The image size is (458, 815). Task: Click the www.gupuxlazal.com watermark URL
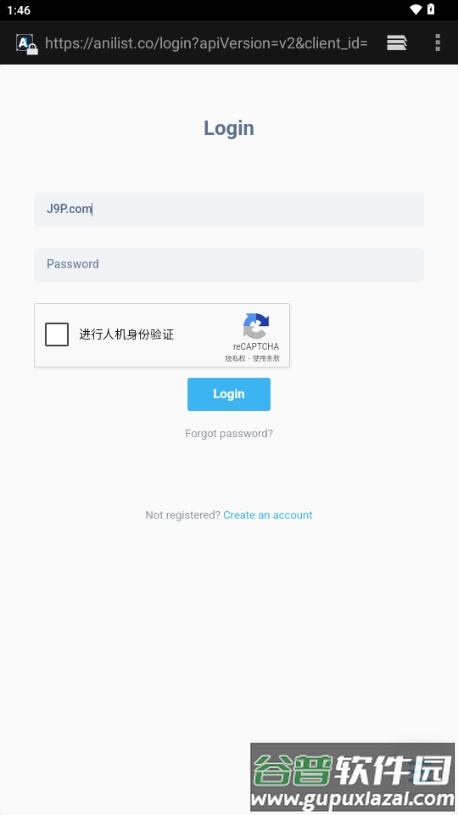coord(352,798)
